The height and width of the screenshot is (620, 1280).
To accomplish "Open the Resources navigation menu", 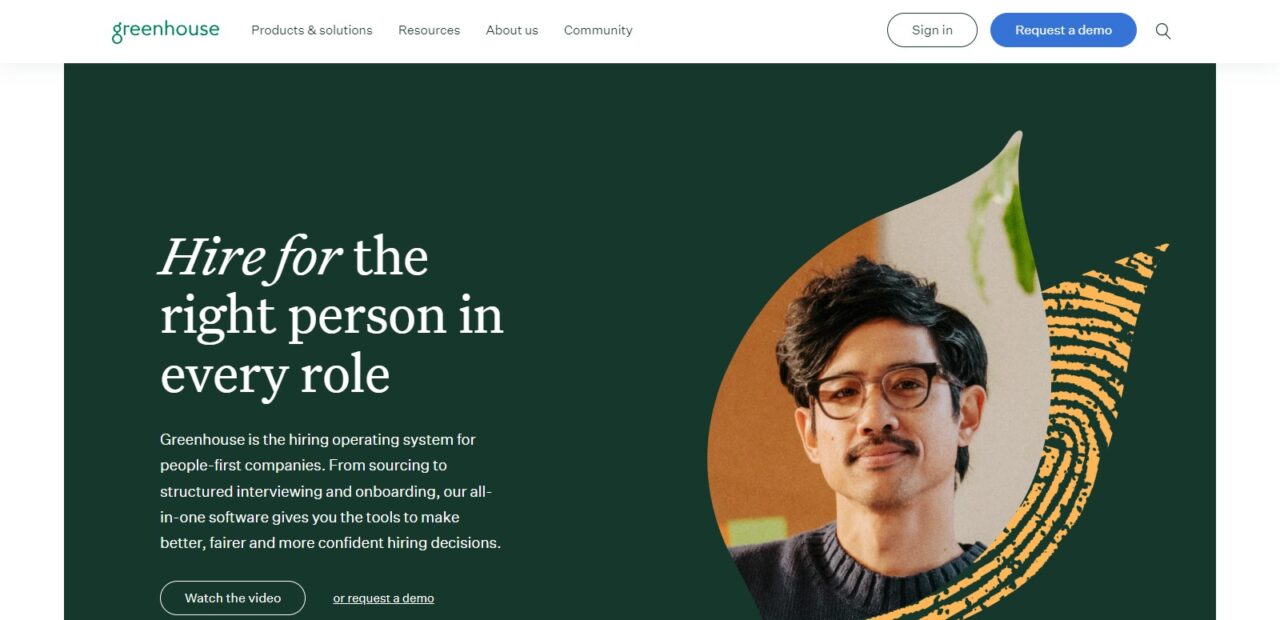I will (429, 30).
